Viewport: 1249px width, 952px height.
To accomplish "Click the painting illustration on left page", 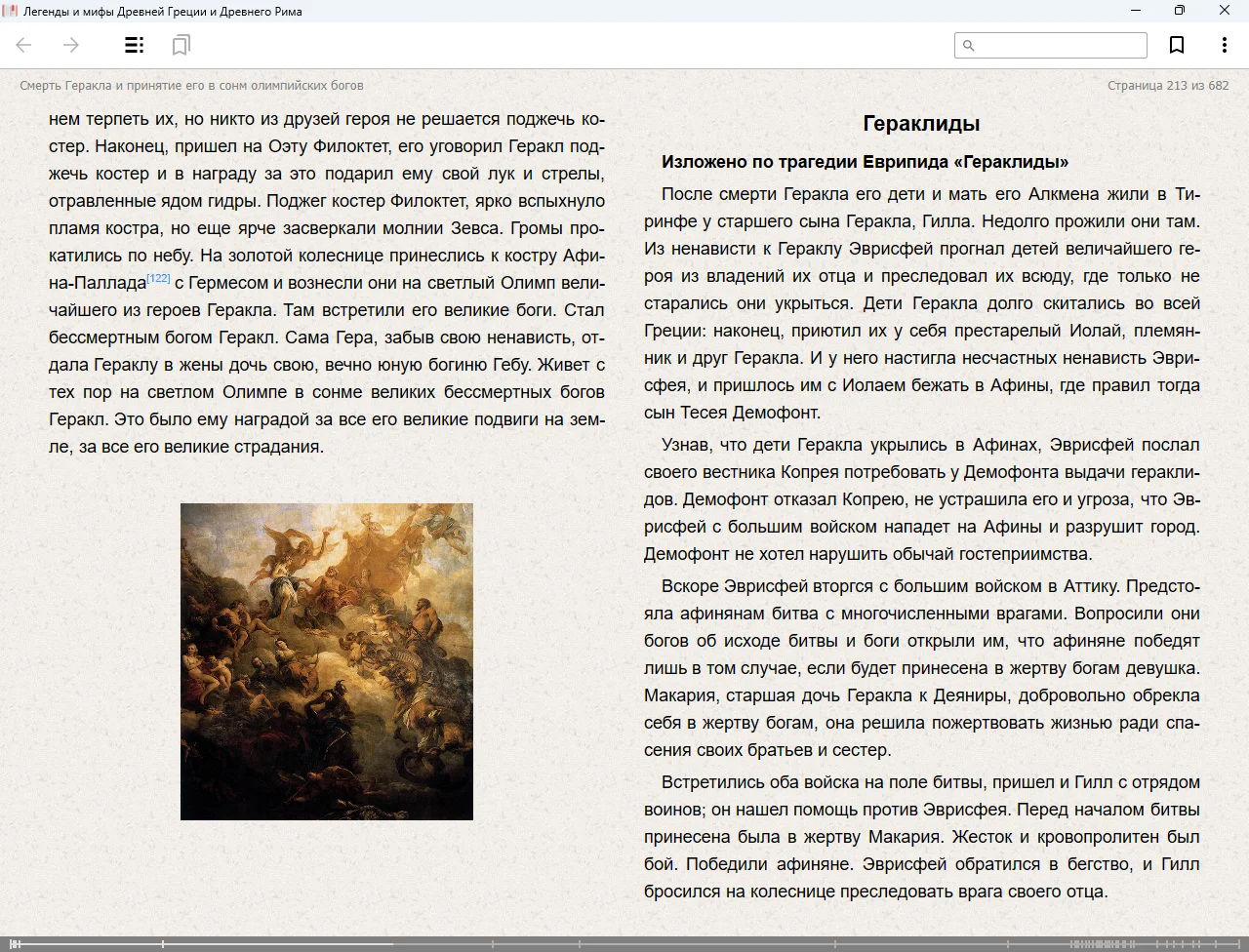I will tap(327, 661).
